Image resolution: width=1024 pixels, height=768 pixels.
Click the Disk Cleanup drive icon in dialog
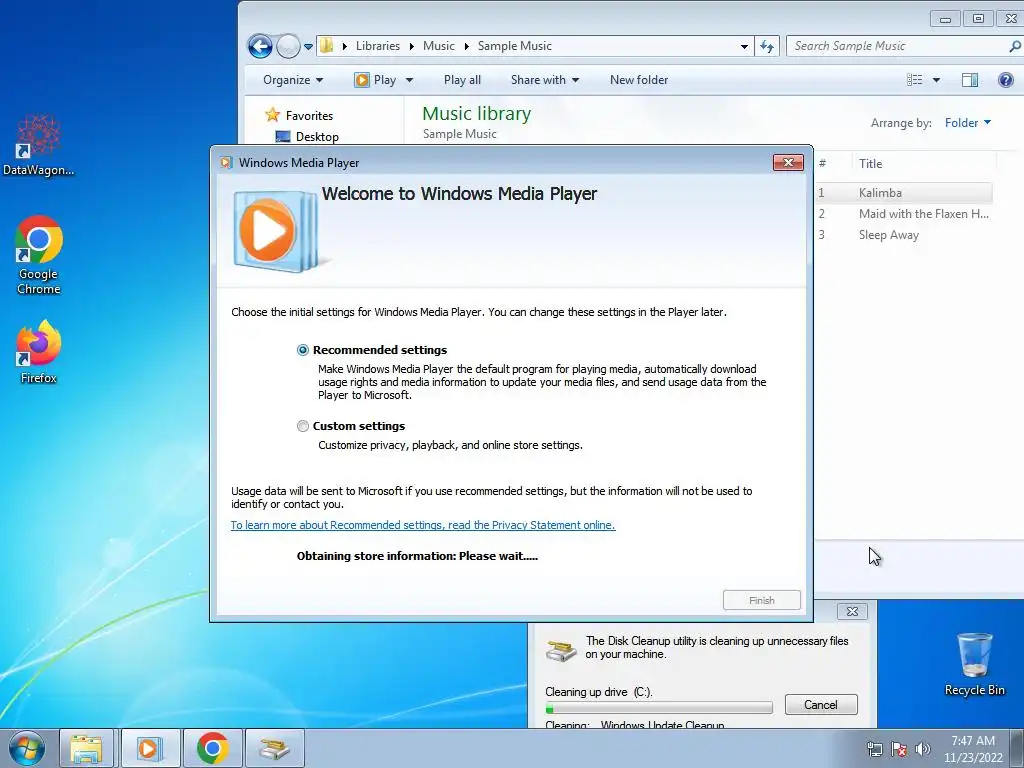[x=562, y=650]
